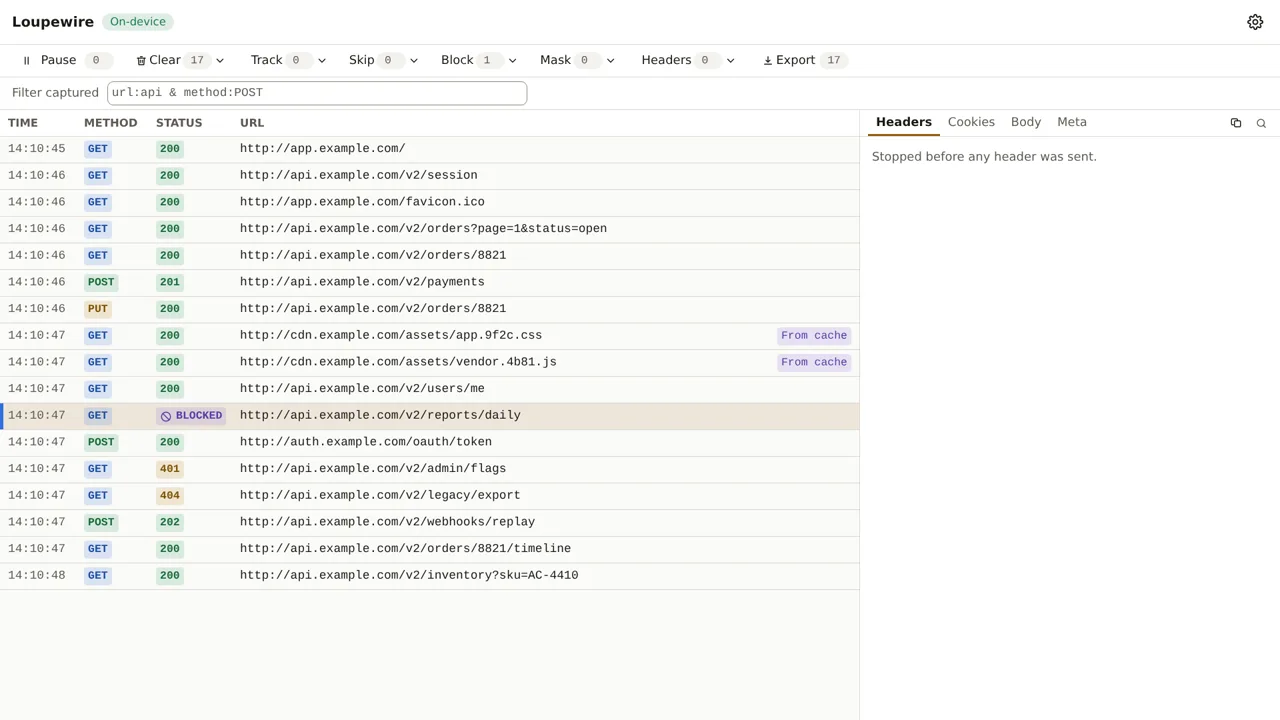Switch to the Meta tab

1072,122
